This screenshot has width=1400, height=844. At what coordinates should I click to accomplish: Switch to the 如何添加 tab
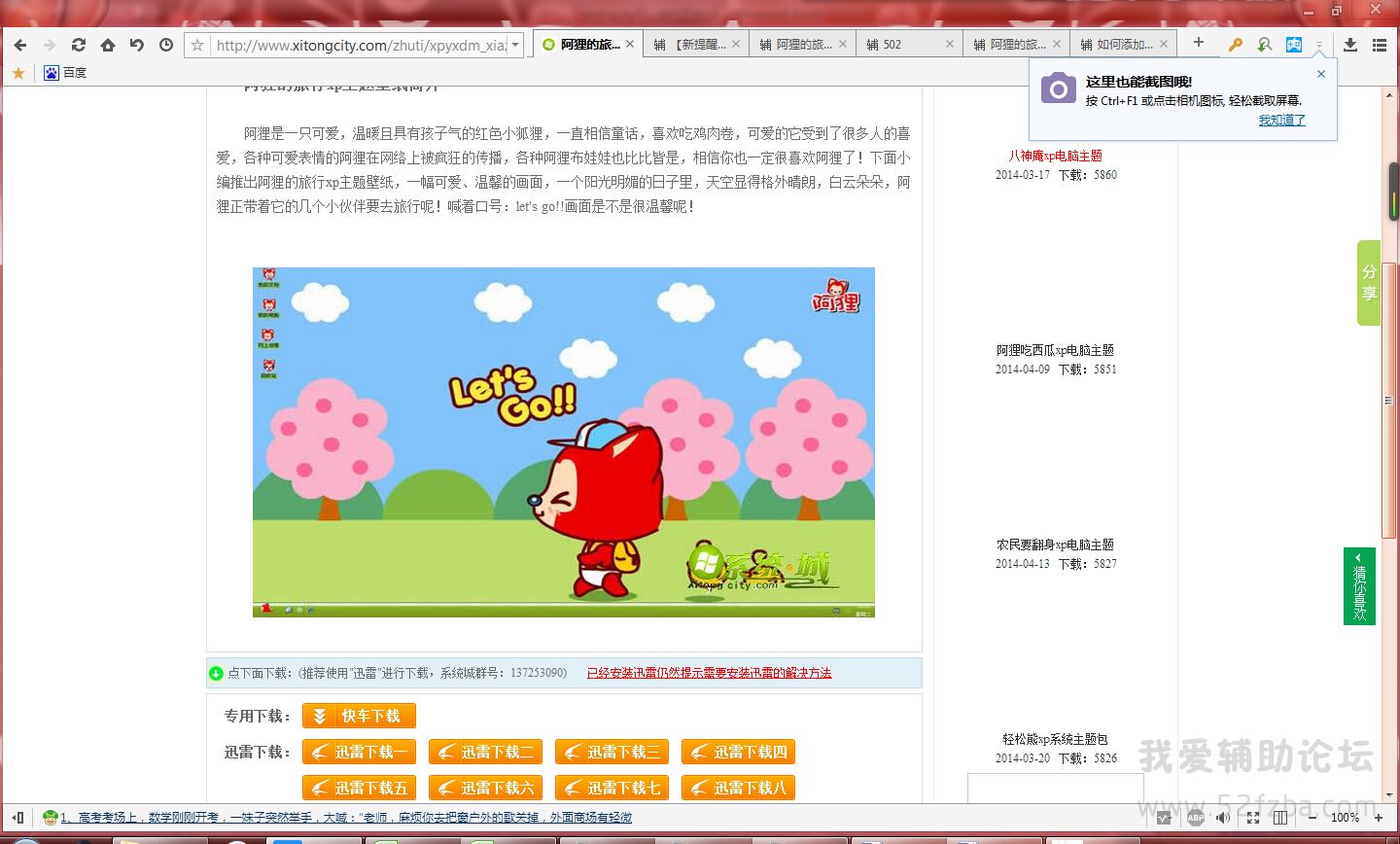[1117, 45]
